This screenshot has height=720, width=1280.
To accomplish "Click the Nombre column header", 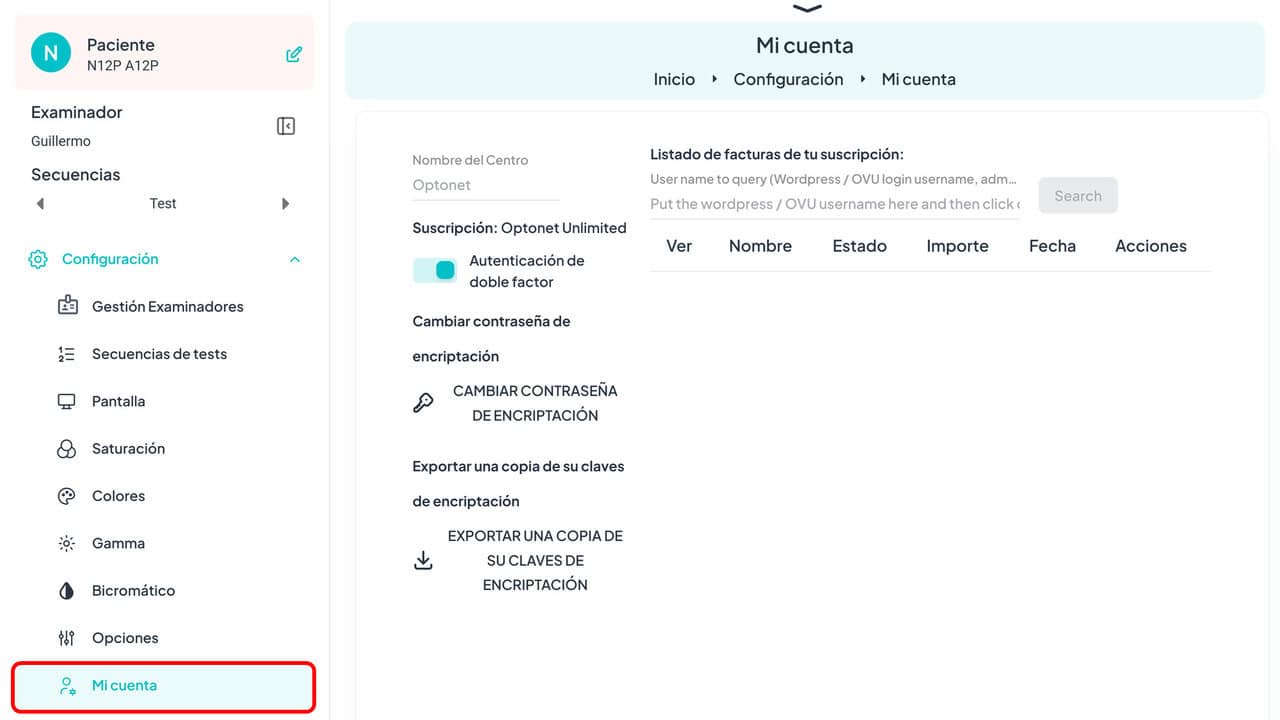I will click(760, 246).
